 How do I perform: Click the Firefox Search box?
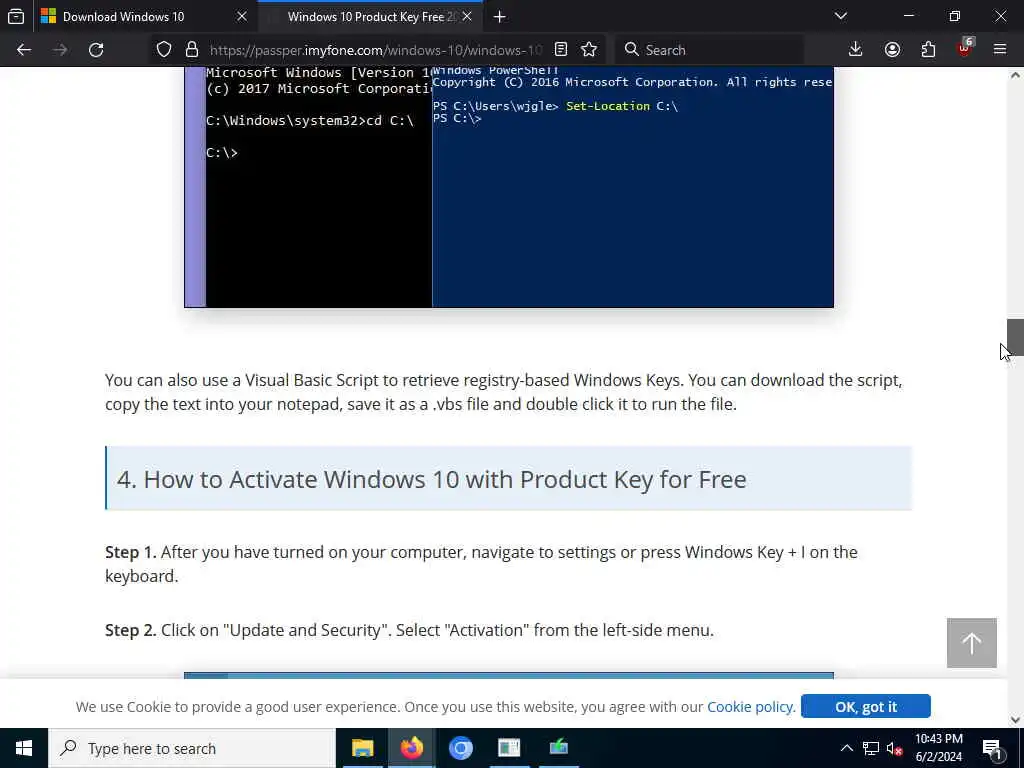(709, 50)
